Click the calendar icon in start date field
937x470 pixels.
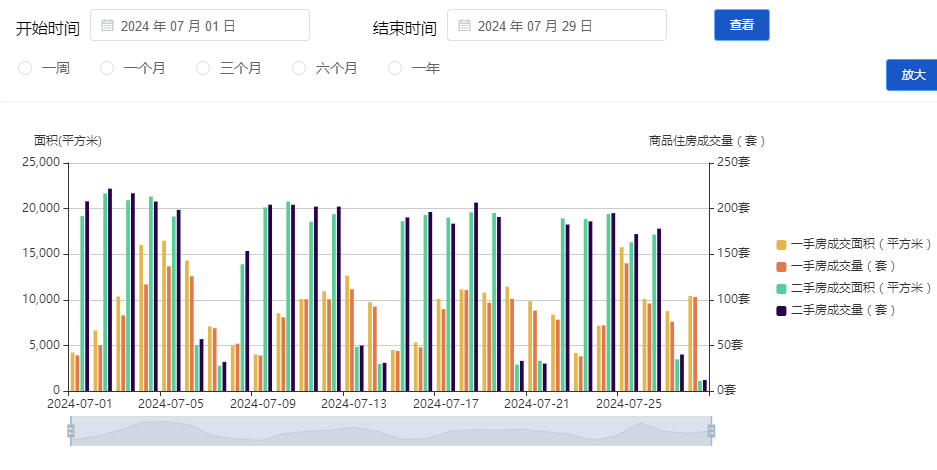(x=107, y=25)
